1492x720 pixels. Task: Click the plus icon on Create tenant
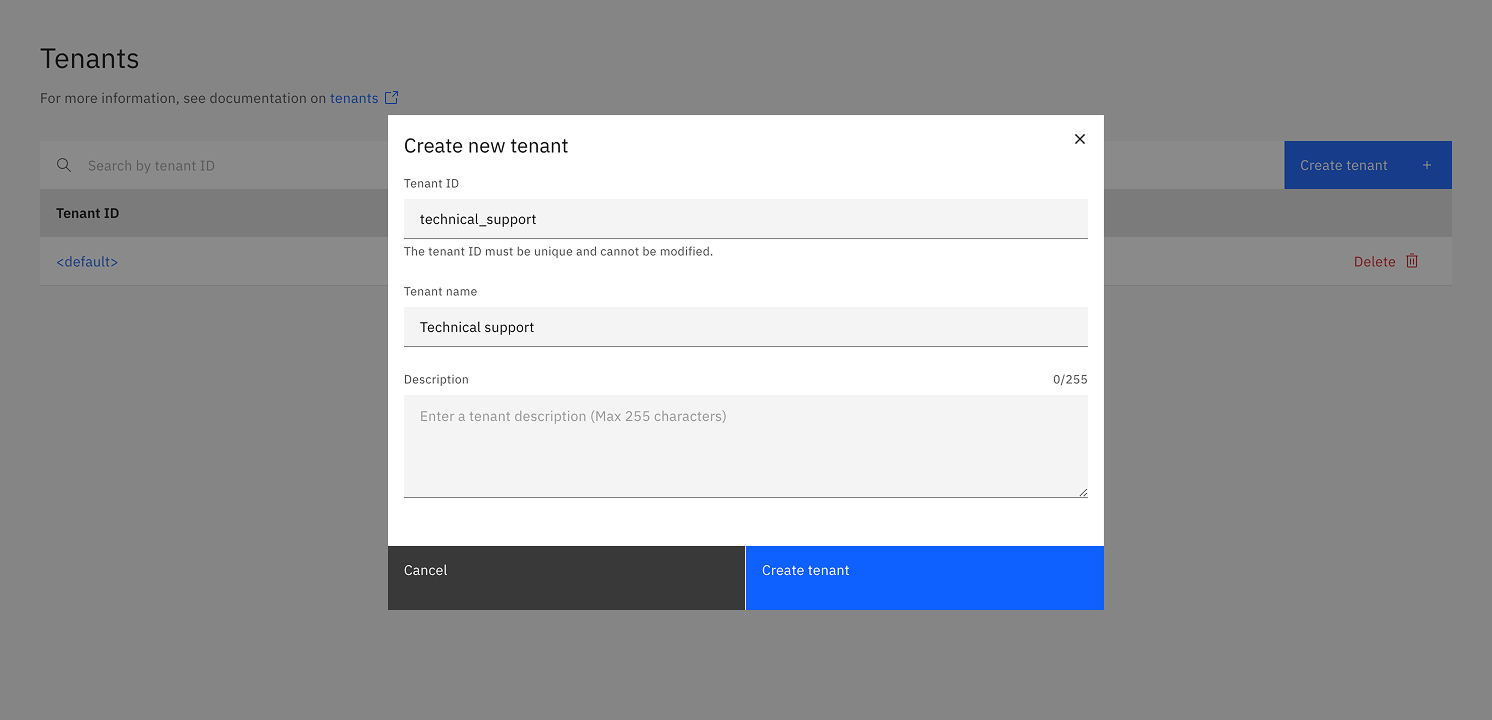tap(1427, 165)
